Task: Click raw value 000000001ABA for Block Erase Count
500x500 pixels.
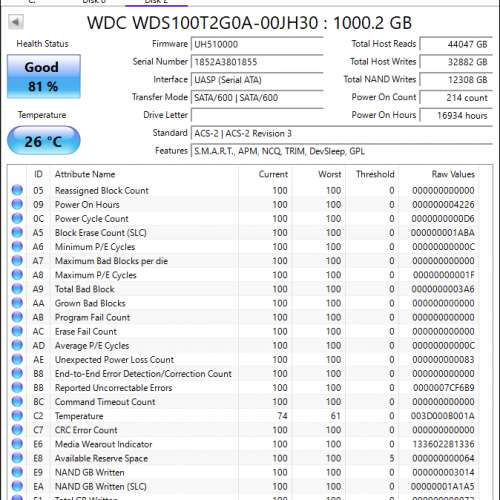Action: (x=443, y=232)
